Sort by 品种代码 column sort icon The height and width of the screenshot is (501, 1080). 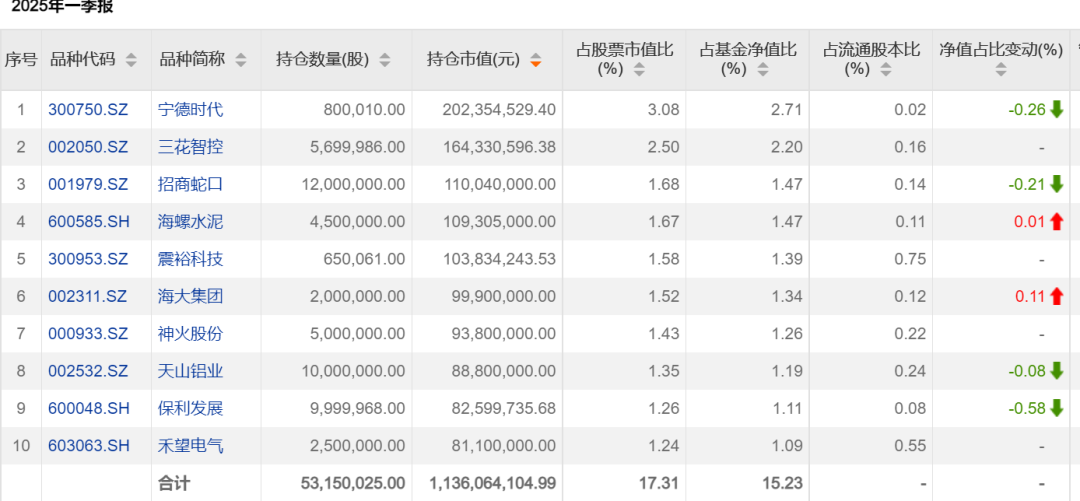[131, 60]
